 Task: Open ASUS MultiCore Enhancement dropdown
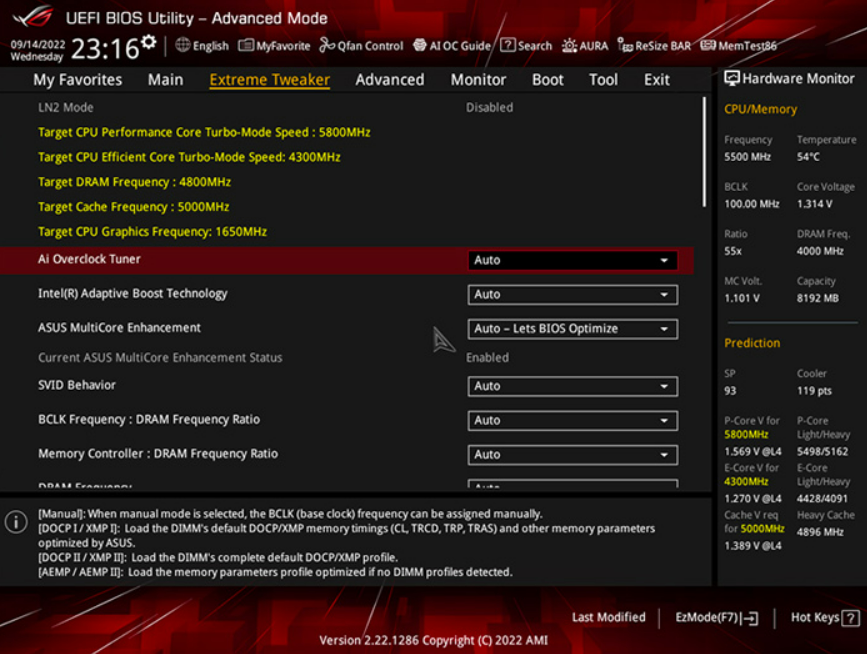(572, 329)
